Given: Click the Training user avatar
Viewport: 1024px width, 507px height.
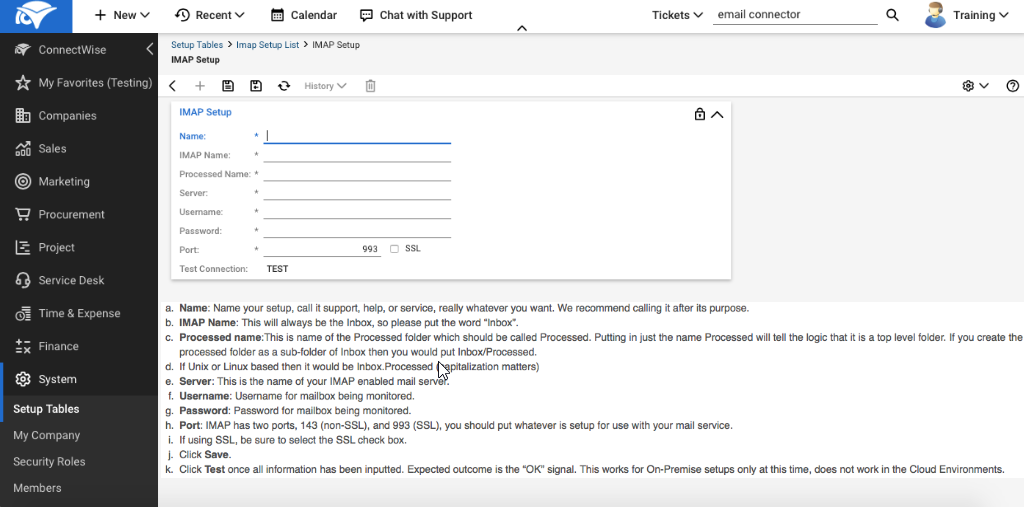Looking at the screenshot, I should click(935, 15).
